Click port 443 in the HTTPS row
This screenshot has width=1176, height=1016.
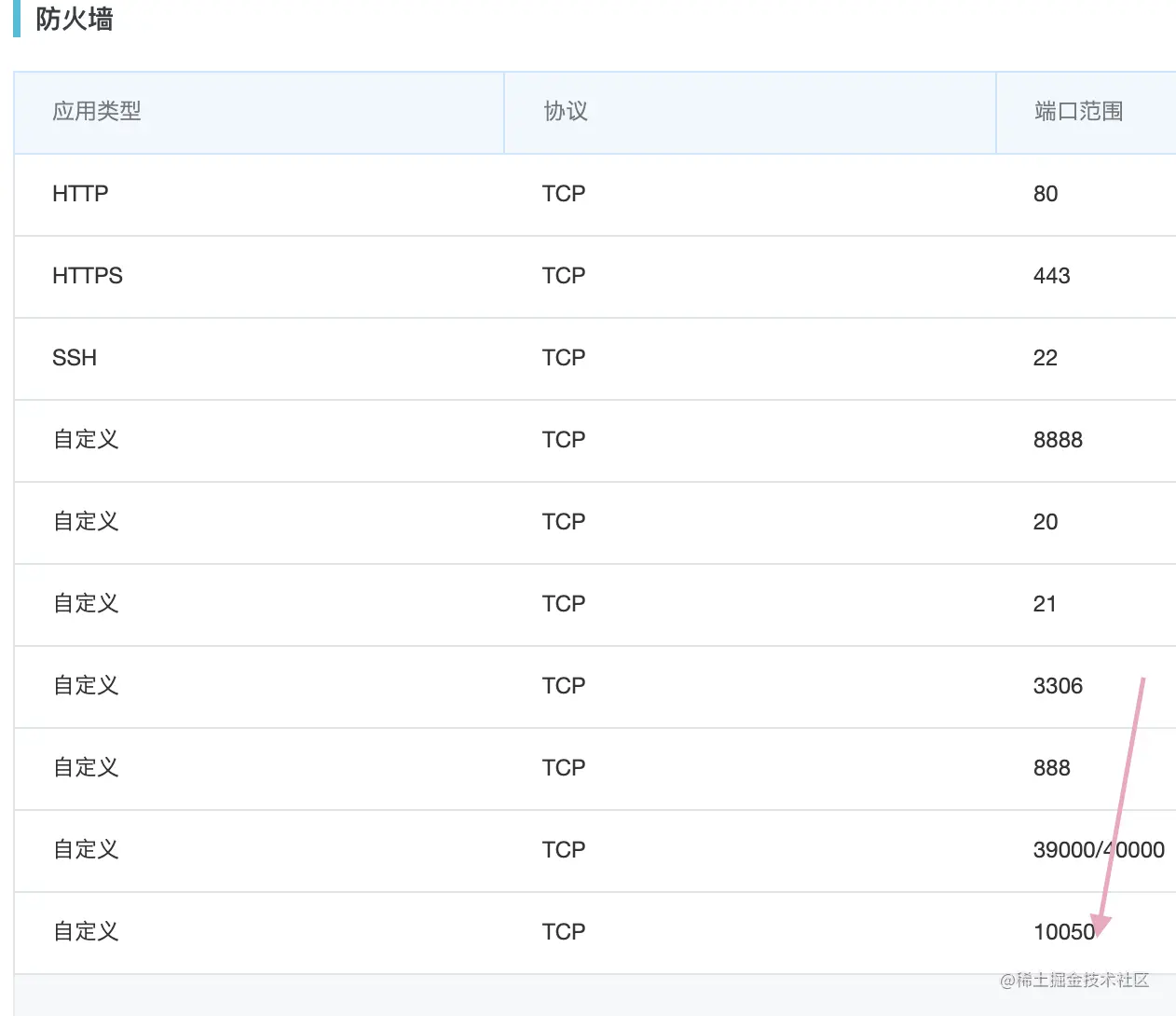[1051, 276]
